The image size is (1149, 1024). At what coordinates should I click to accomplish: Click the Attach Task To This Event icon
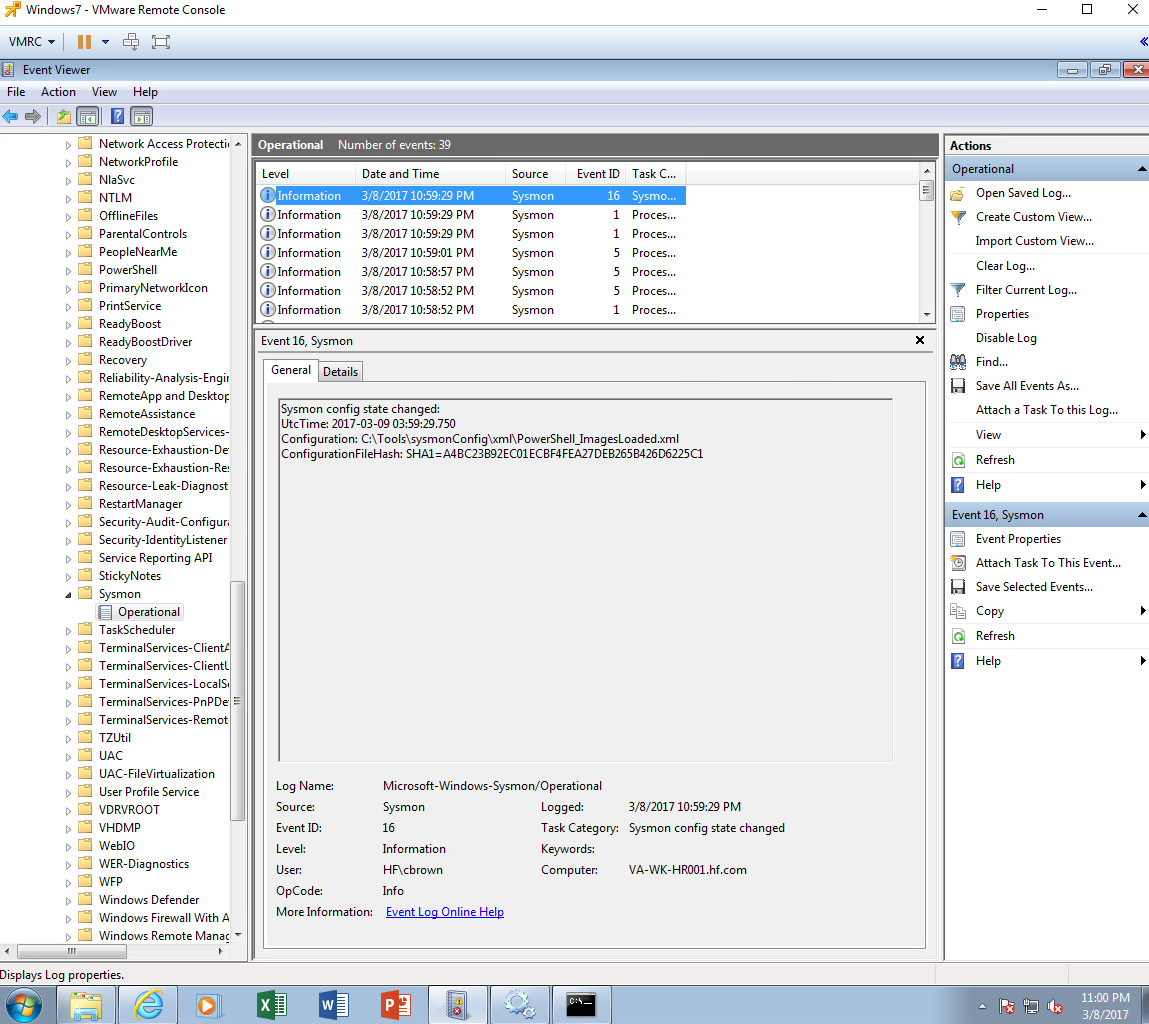click(x=958, y=563)
